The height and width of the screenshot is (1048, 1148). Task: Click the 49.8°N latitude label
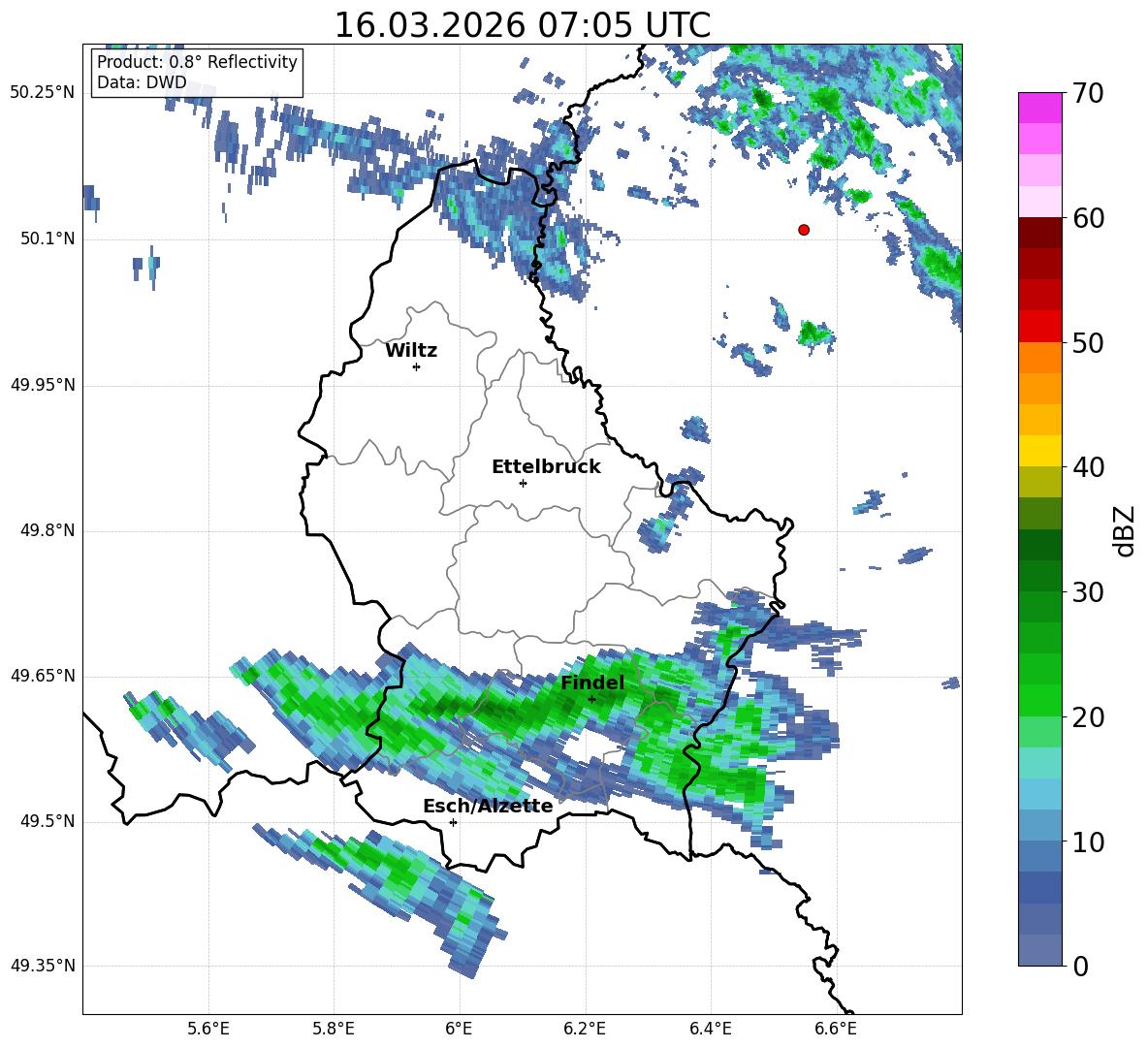(x=48, y=530)
